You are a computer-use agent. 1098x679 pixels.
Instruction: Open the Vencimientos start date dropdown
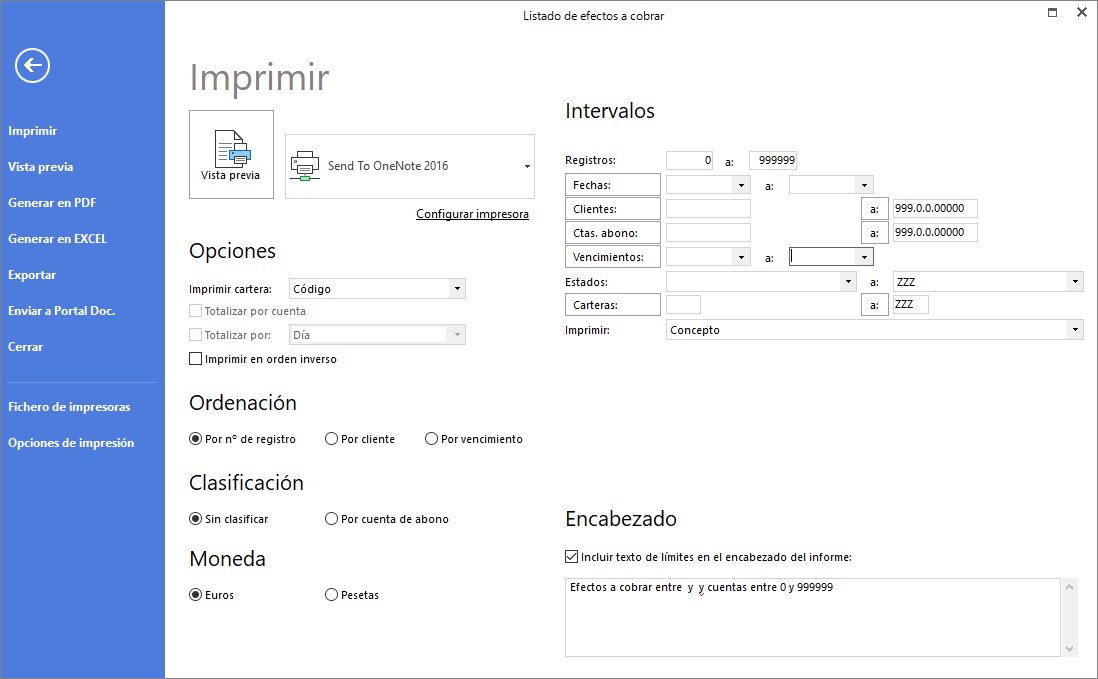[x=741, y=257]
